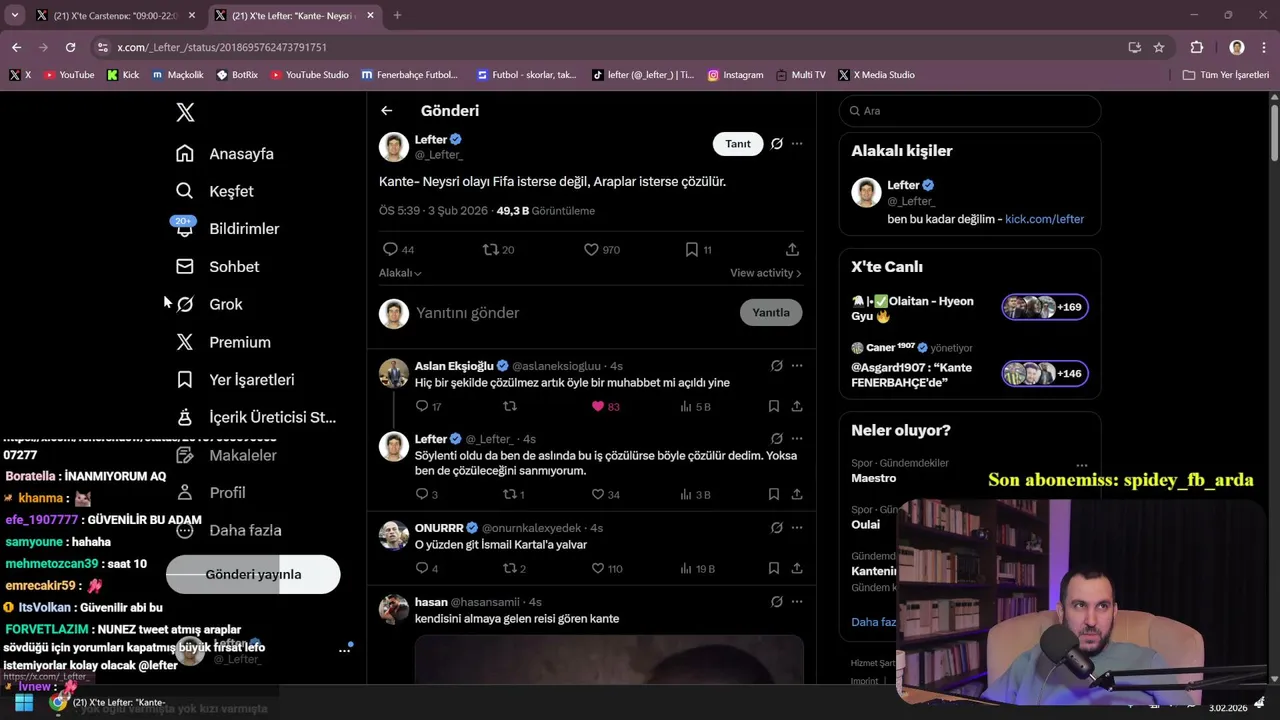Viewport: 1280px width, 720px height.
Task: Click the Yanıtla button
Action: 771,313
